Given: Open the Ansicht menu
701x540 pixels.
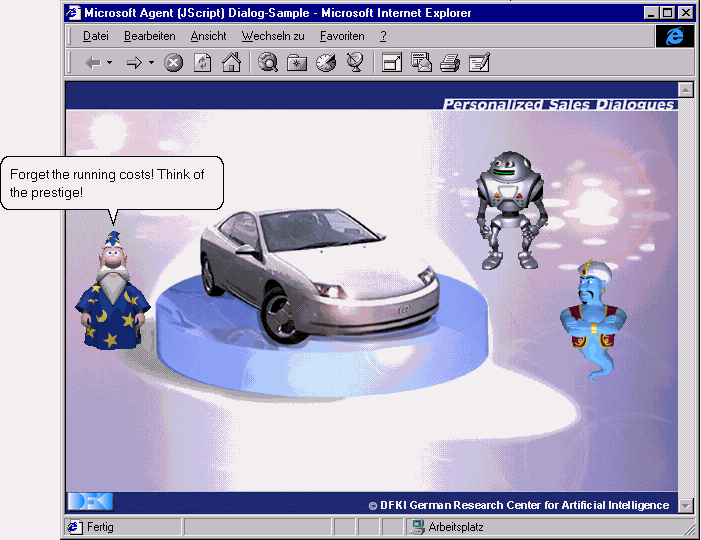Looking at the screenshot, I should click(x=208, y=36).
